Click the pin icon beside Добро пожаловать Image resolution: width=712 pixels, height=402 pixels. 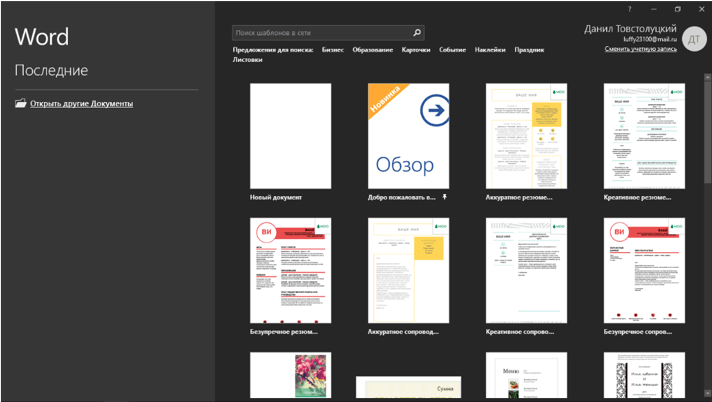pyautogui.click(x=445, y=197)
